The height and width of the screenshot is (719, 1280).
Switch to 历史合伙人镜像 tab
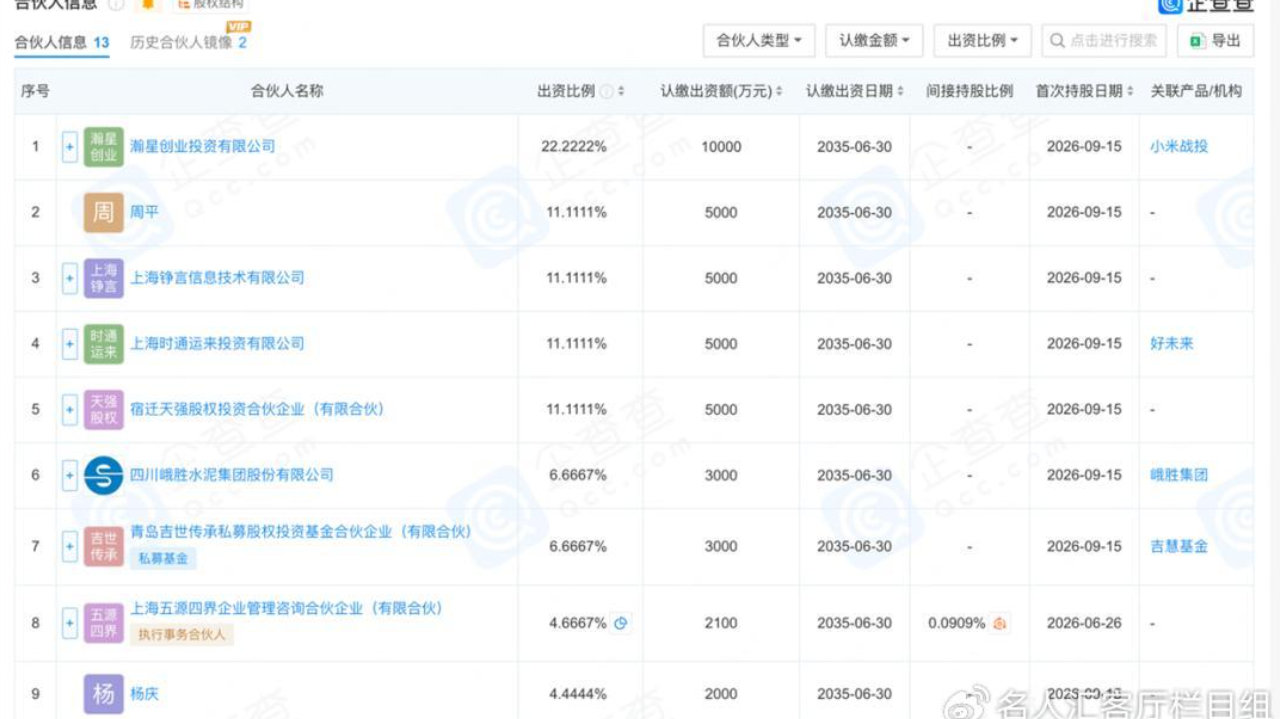pyautogui.click(x=188, y=42)
